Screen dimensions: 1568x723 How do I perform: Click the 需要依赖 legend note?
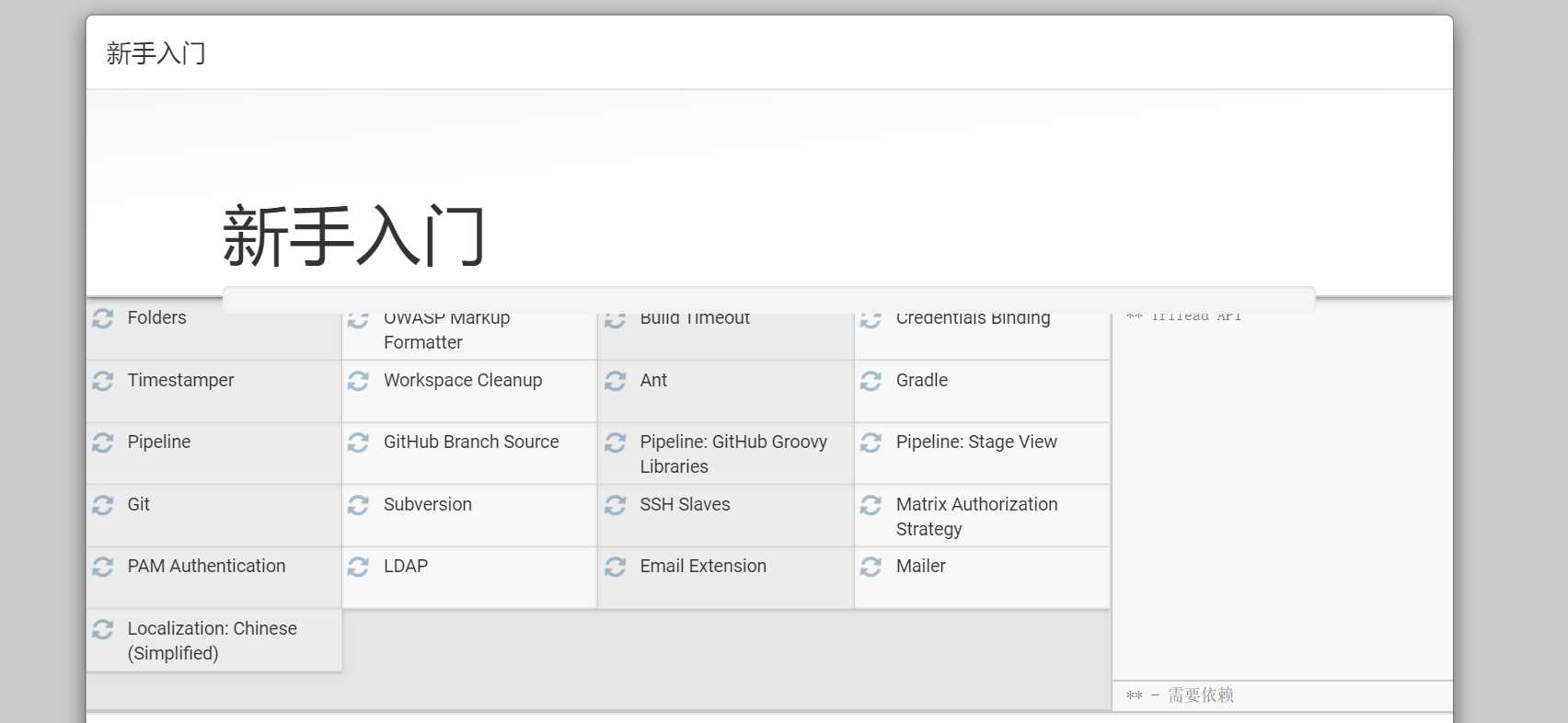1180,695
